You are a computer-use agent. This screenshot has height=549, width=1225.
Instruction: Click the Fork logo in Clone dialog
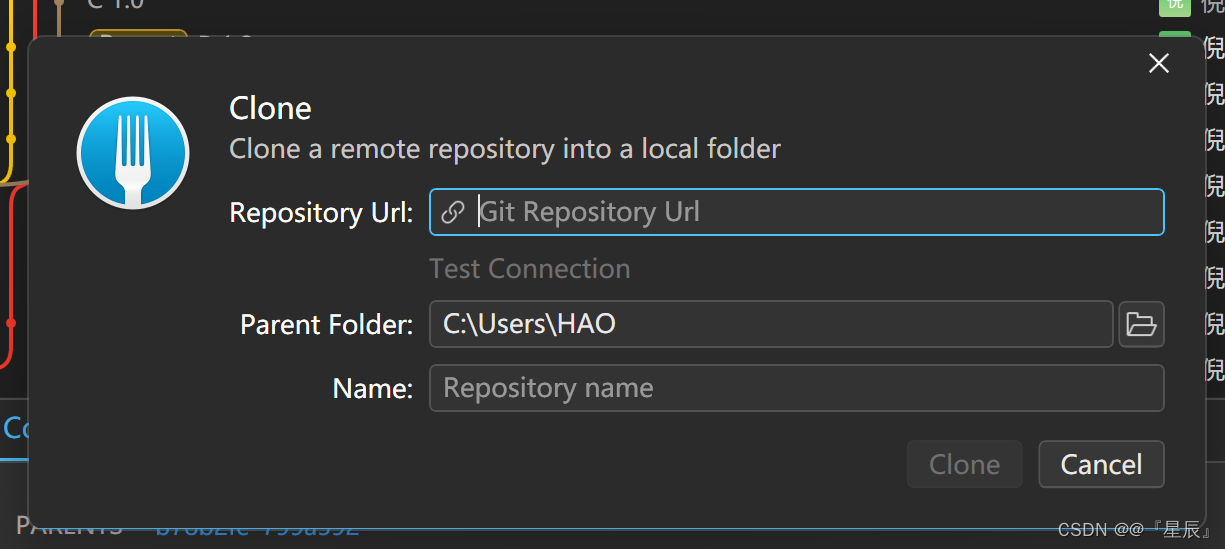(x=133, y=153)
